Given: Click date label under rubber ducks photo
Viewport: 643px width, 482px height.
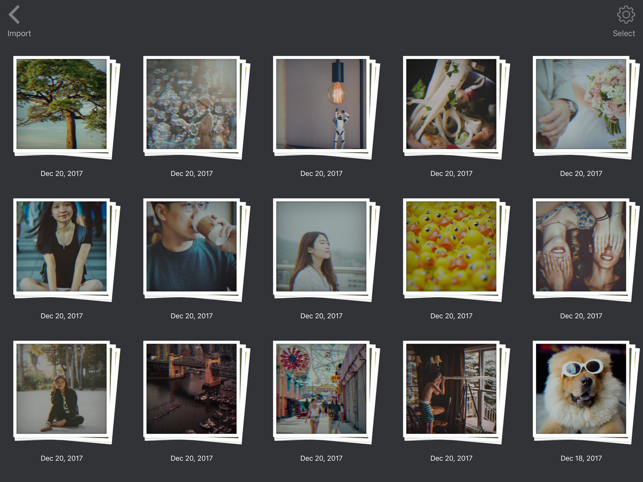Looking at the screenshot, I should [x=451, y=316].
